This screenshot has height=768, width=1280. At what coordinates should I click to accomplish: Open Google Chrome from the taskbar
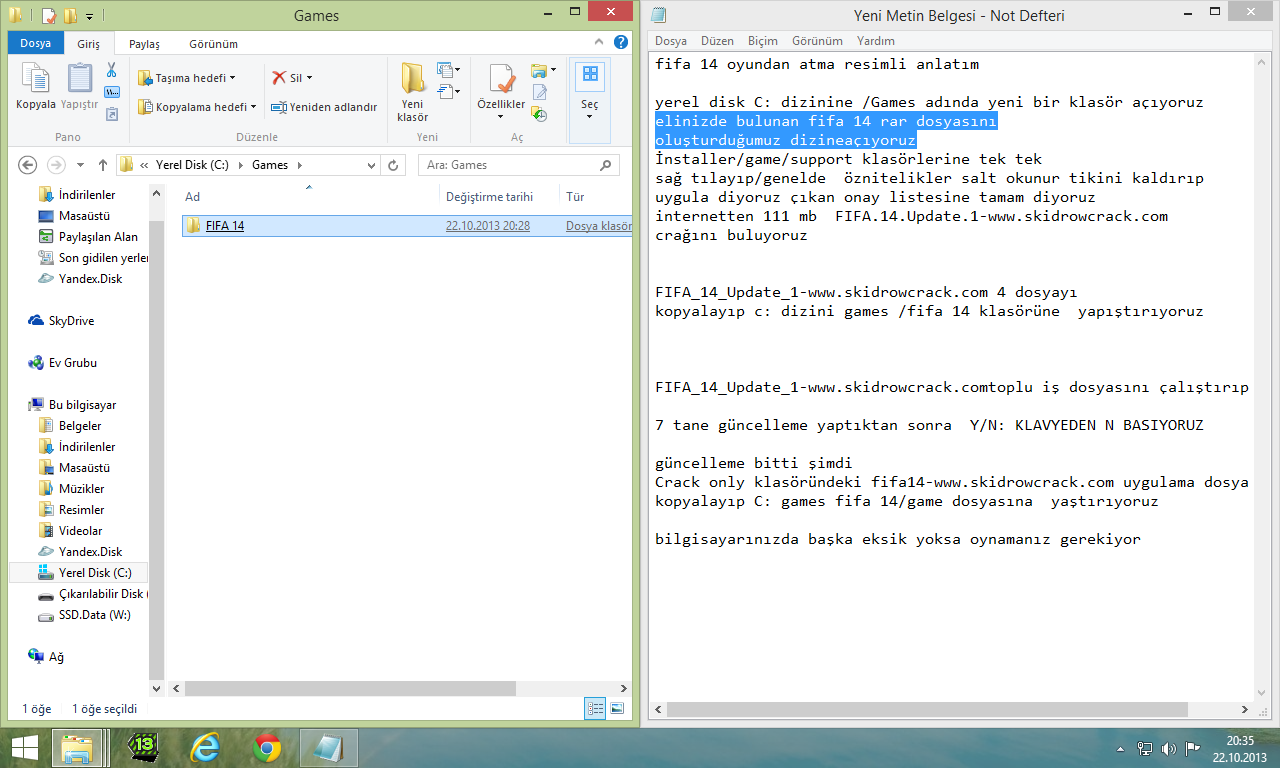click(267, 747)
